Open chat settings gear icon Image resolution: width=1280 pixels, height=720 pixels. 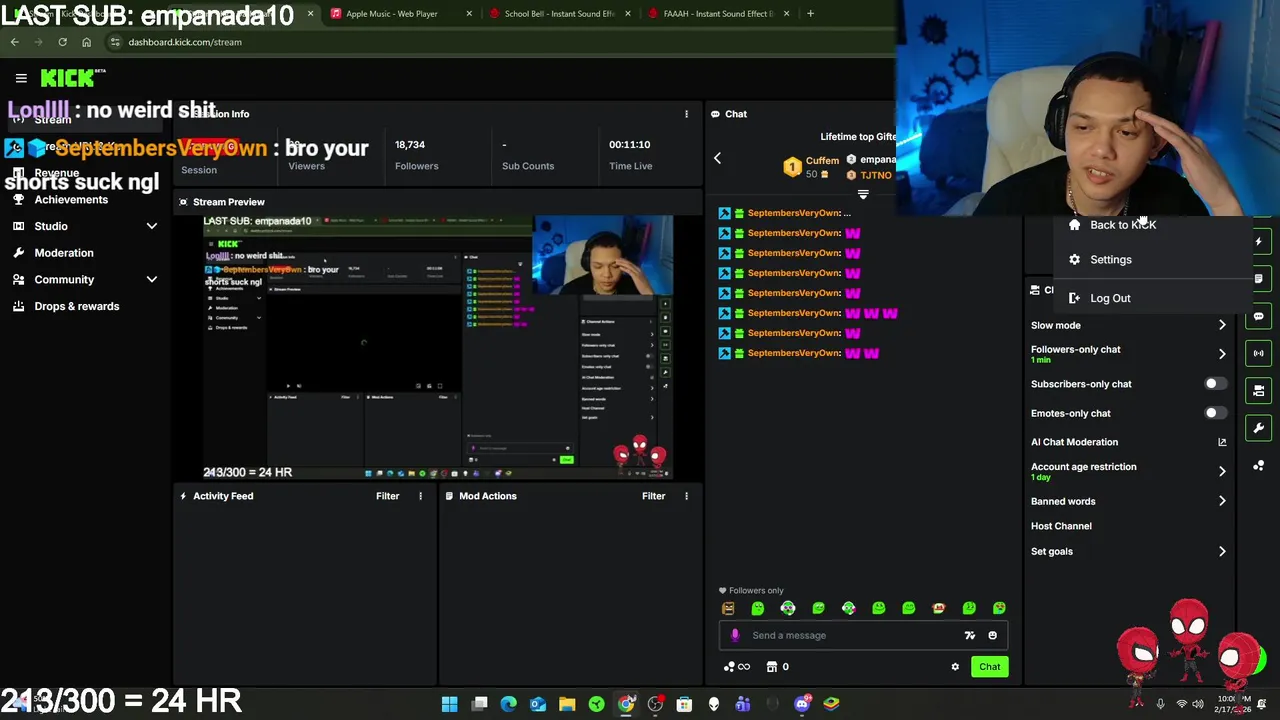(955, 667)
